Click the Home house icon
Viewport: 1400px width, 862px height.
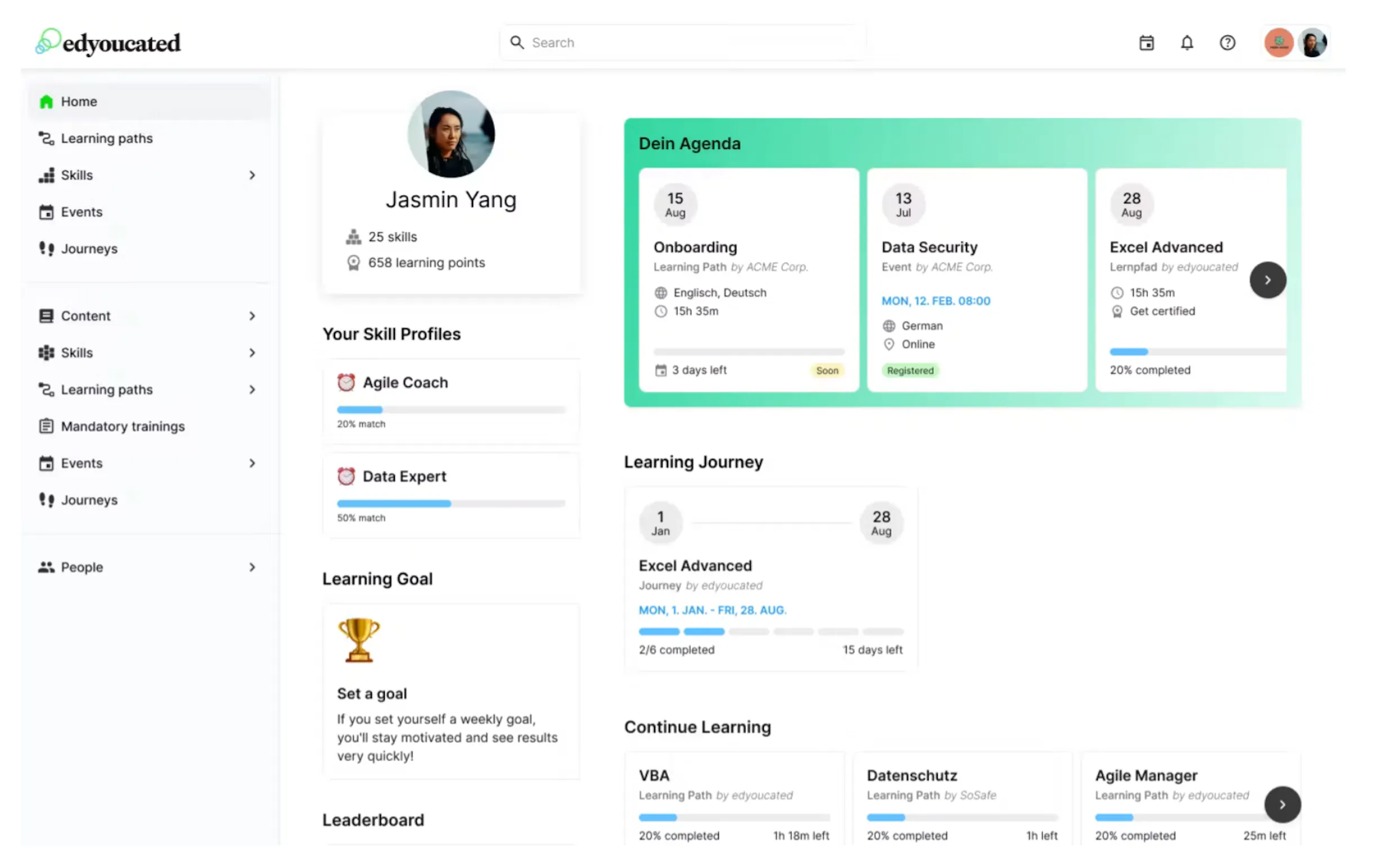point(46,101)
